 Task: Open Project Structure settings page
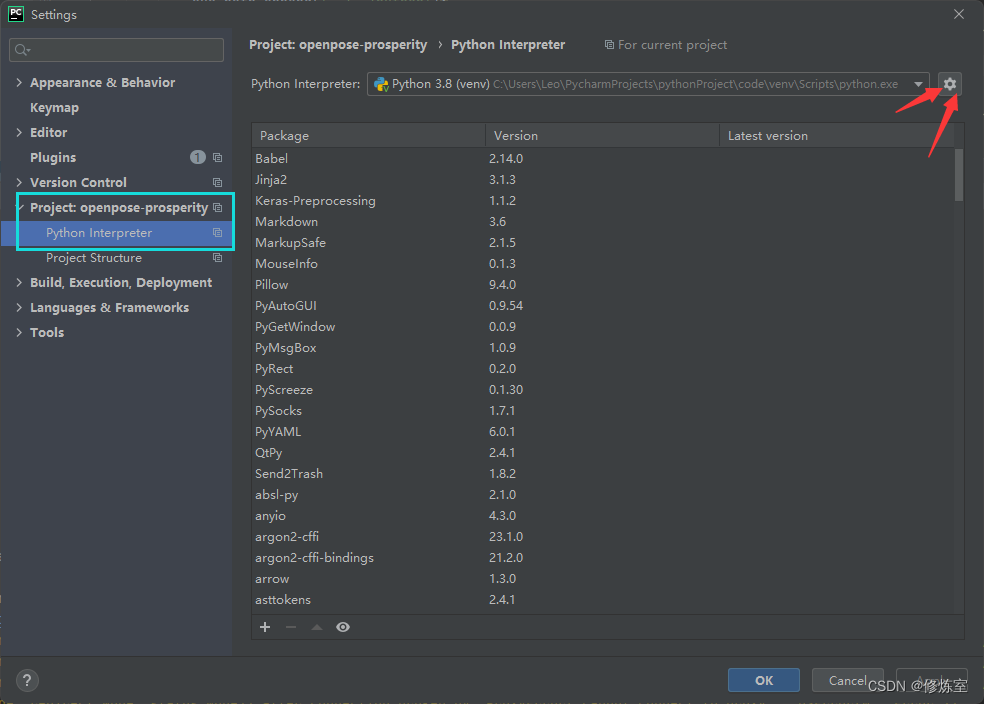[94, 258]
